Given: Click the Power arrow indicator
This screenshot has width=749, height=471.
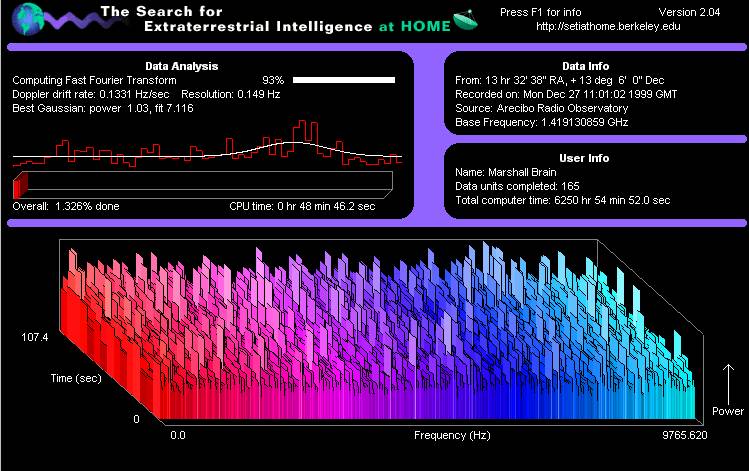Looking at the screenshot, I should pos(728,385).
